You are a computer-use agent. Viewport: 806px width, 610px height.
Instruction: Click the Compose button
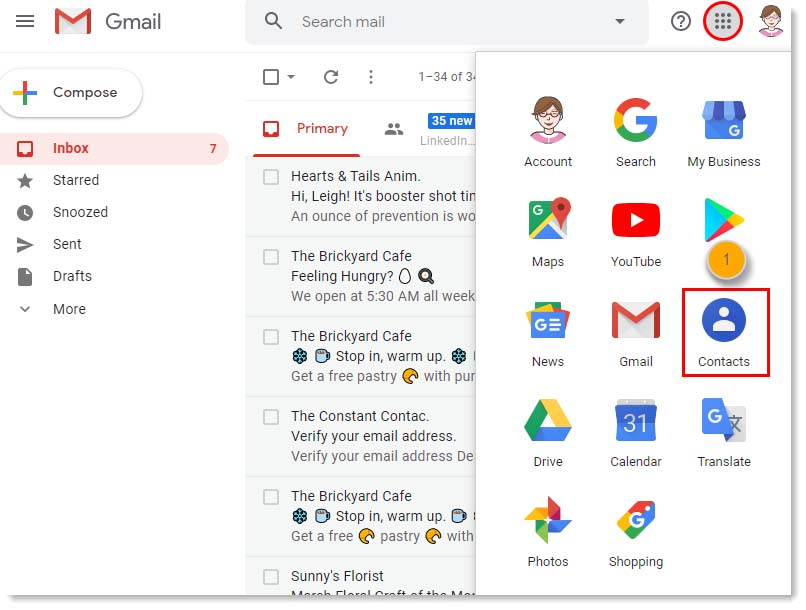pos(71,93)
